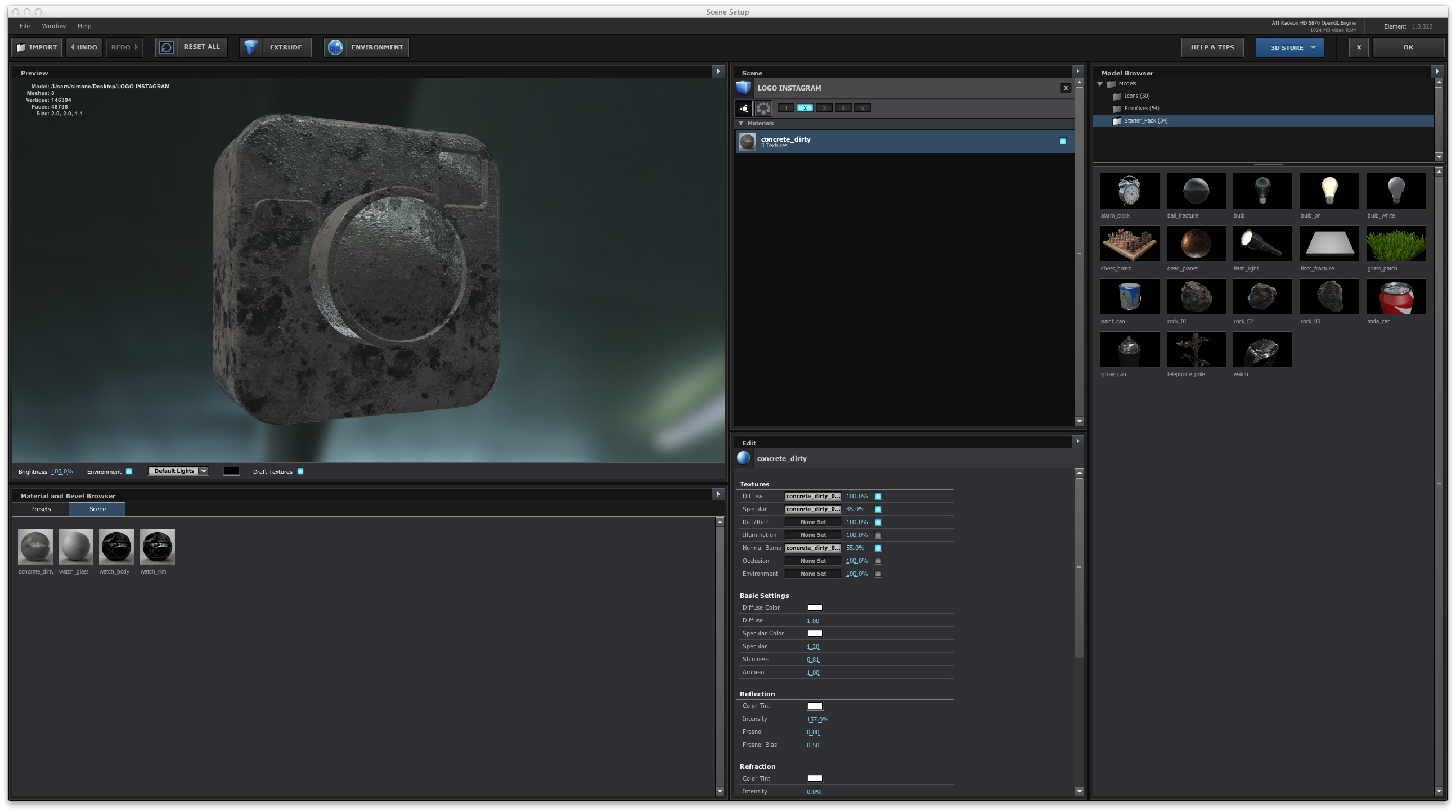Collapse the Materials section triangle

pos(741,123)
